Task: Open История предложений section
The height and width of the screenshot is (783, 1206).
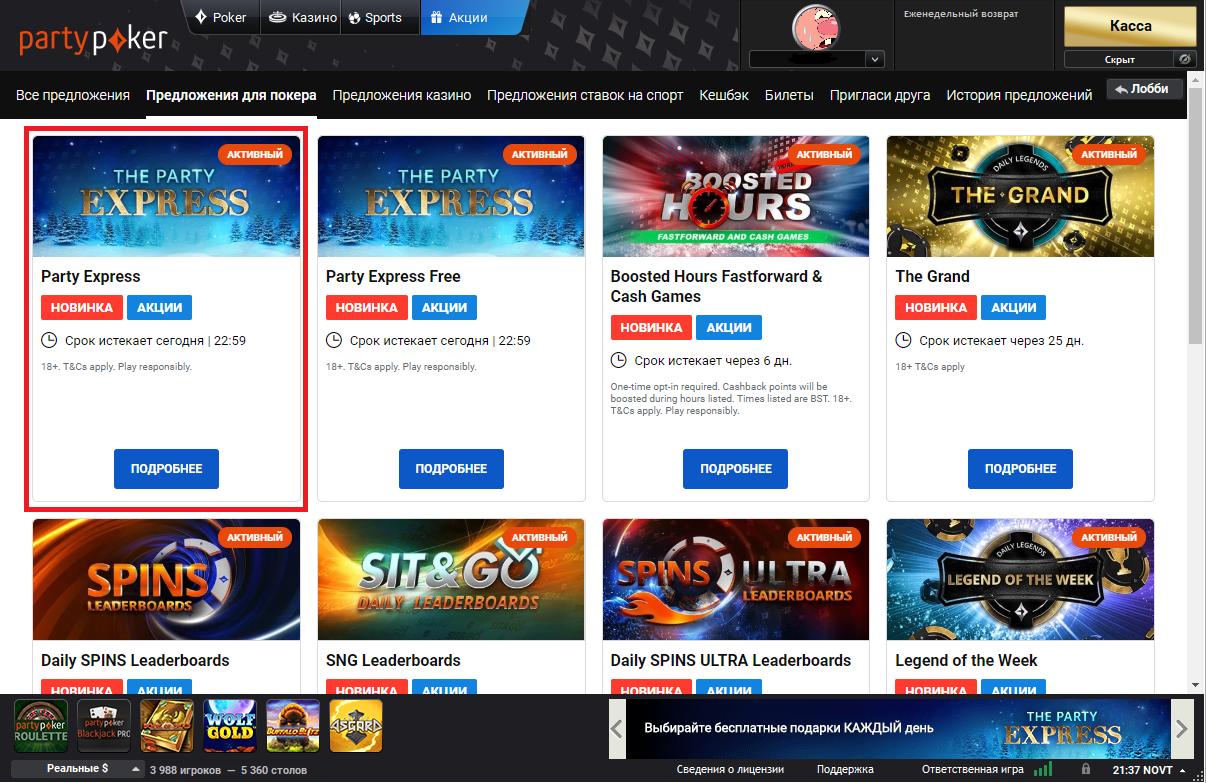Action: [x=1019, y=95]
